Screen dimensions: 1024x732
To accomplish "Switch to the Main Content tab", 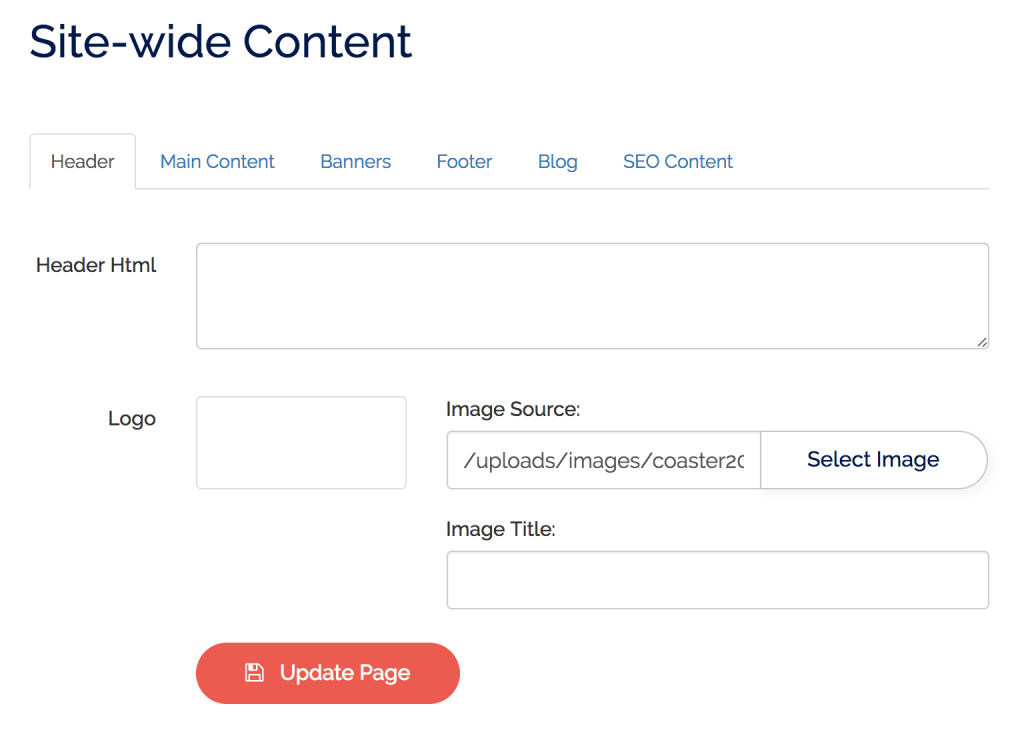I will [x=217, y=161].
